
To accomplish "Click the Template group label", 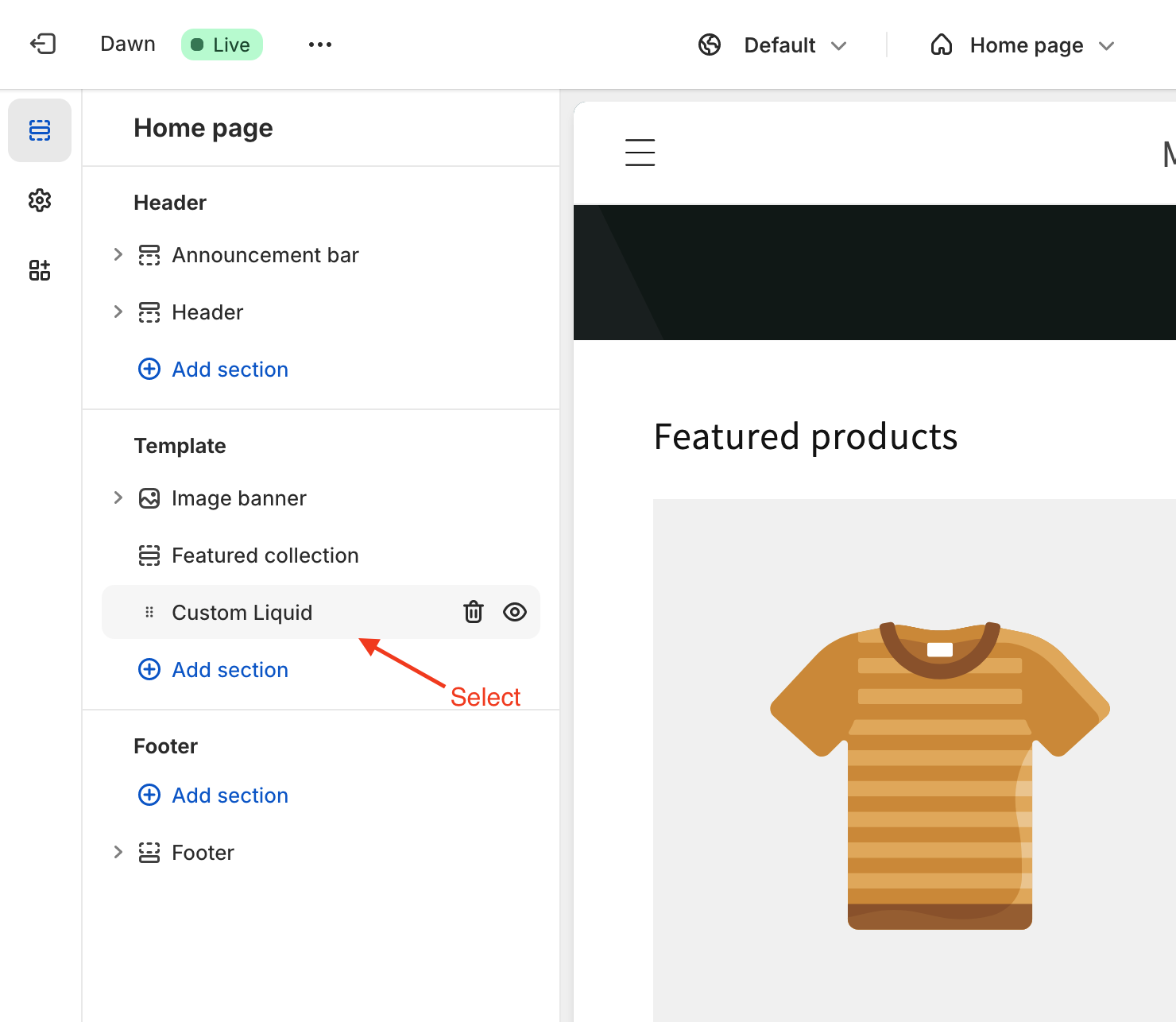I will click(180, 446).
